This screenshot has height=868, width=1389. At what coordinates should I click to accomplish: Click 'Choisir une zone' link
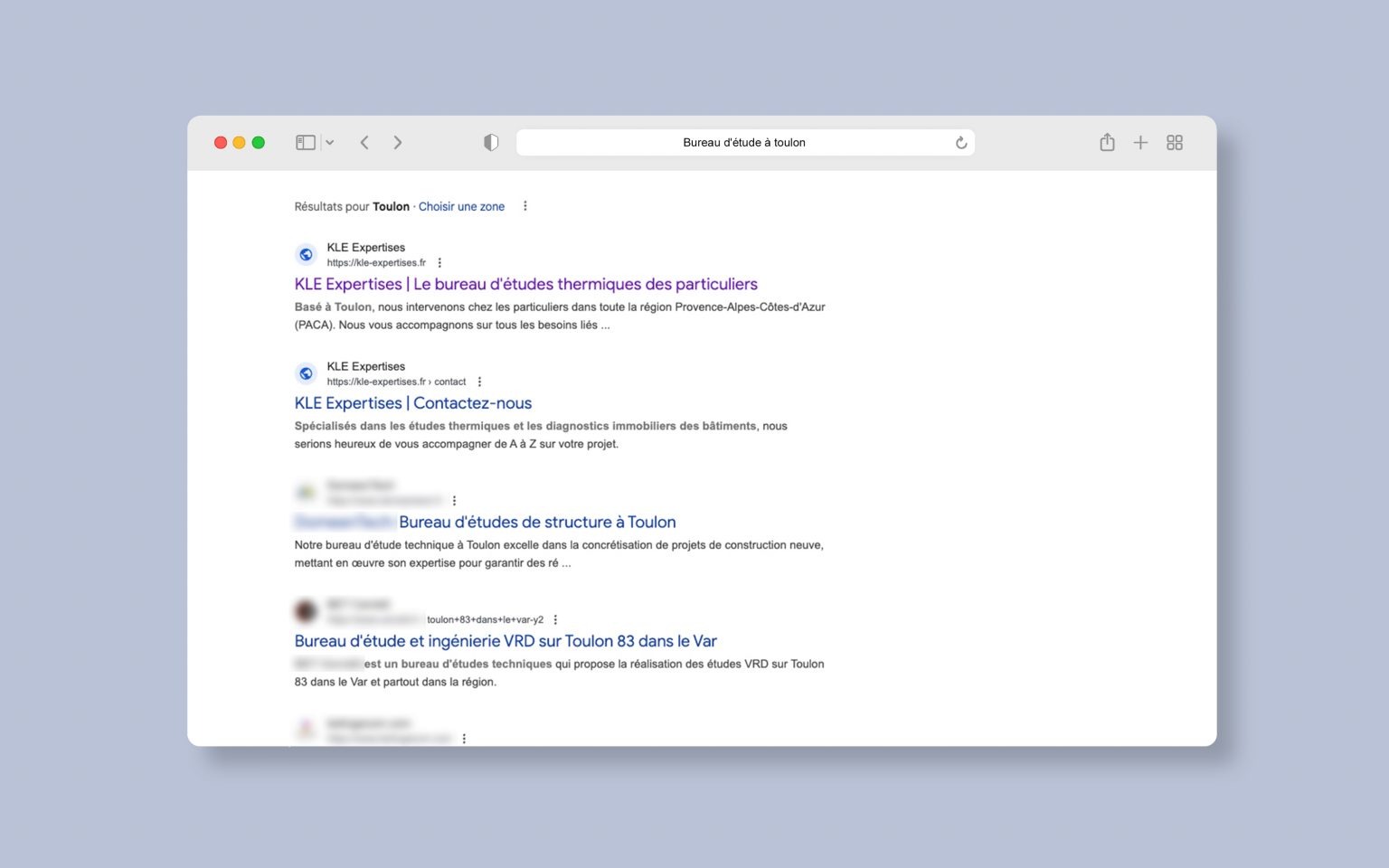pos(461,207)
